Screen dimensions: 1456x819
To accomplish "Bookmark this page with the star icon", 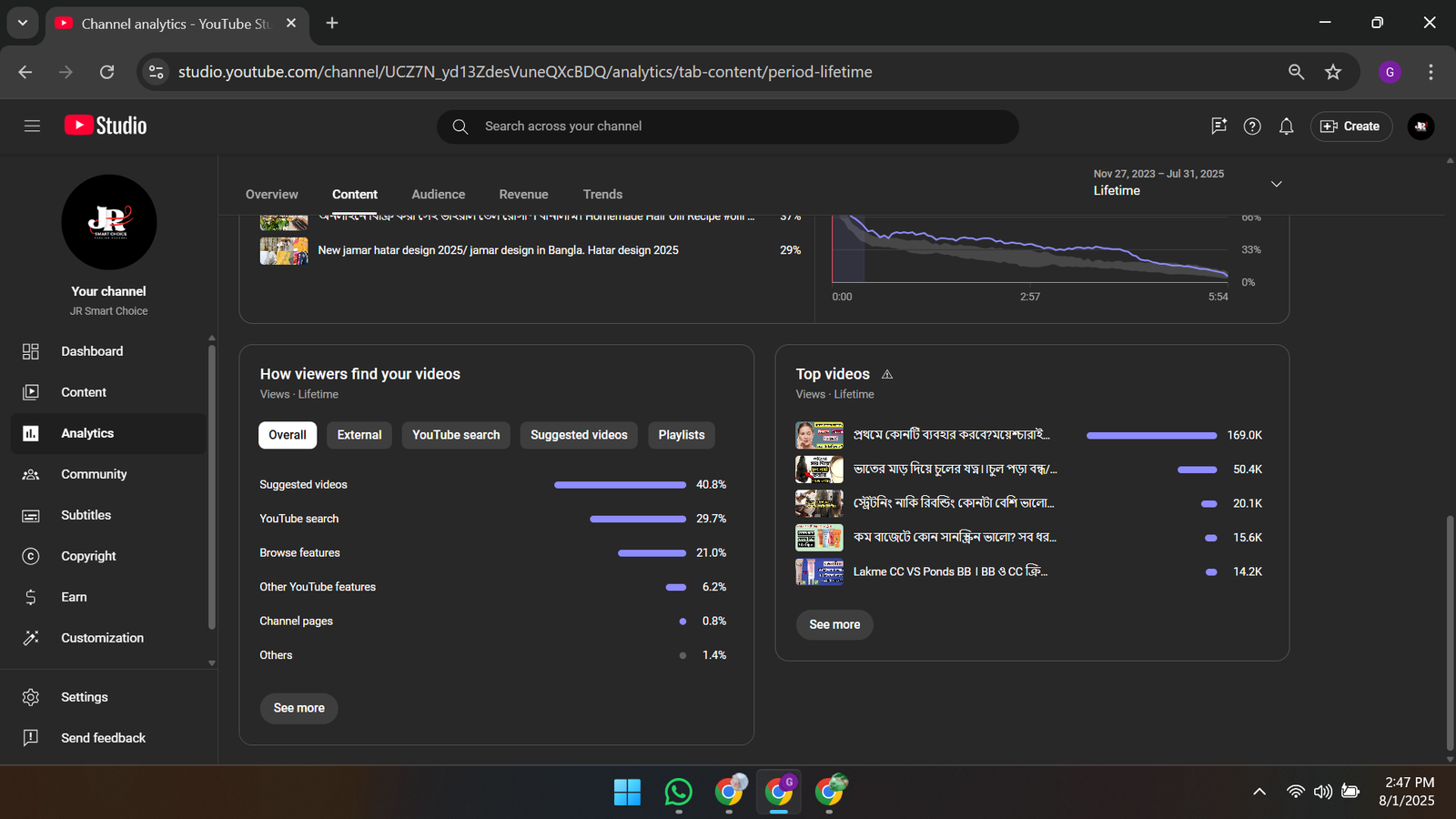I will click(1333, 72).
